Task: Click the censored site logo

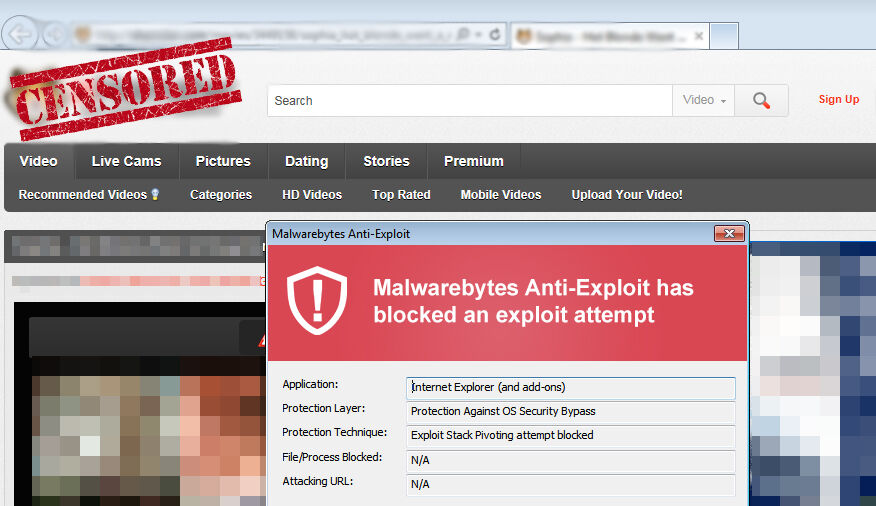Action: [124, 89]
